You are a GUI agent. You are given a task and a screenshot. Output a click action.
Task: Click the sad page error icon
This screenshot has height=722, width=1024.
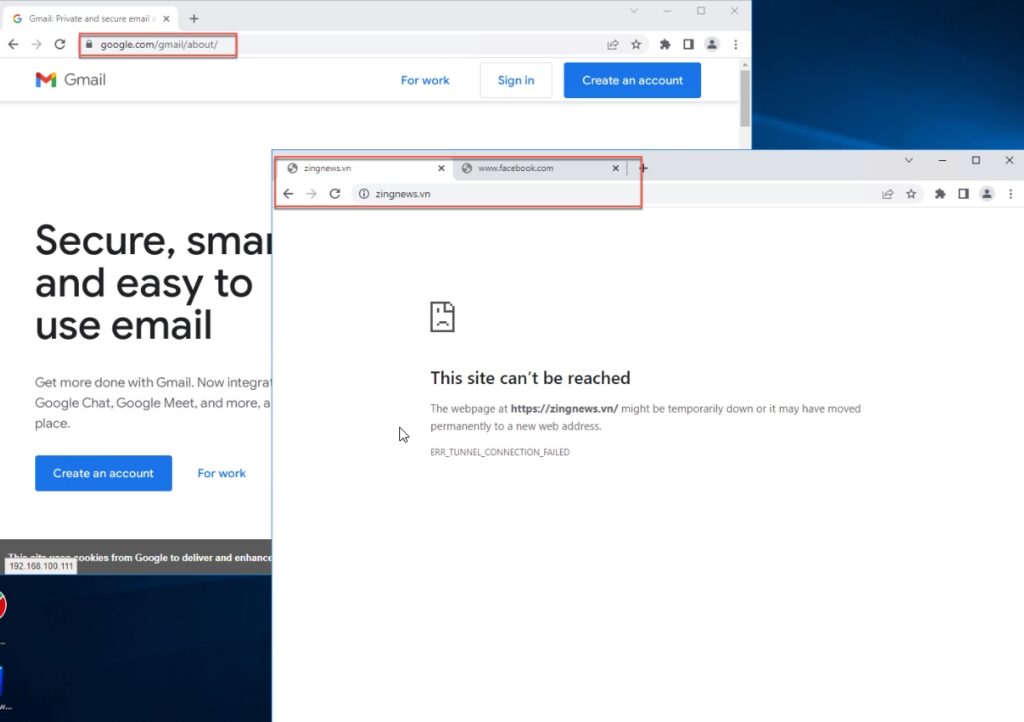click(442, 317)
